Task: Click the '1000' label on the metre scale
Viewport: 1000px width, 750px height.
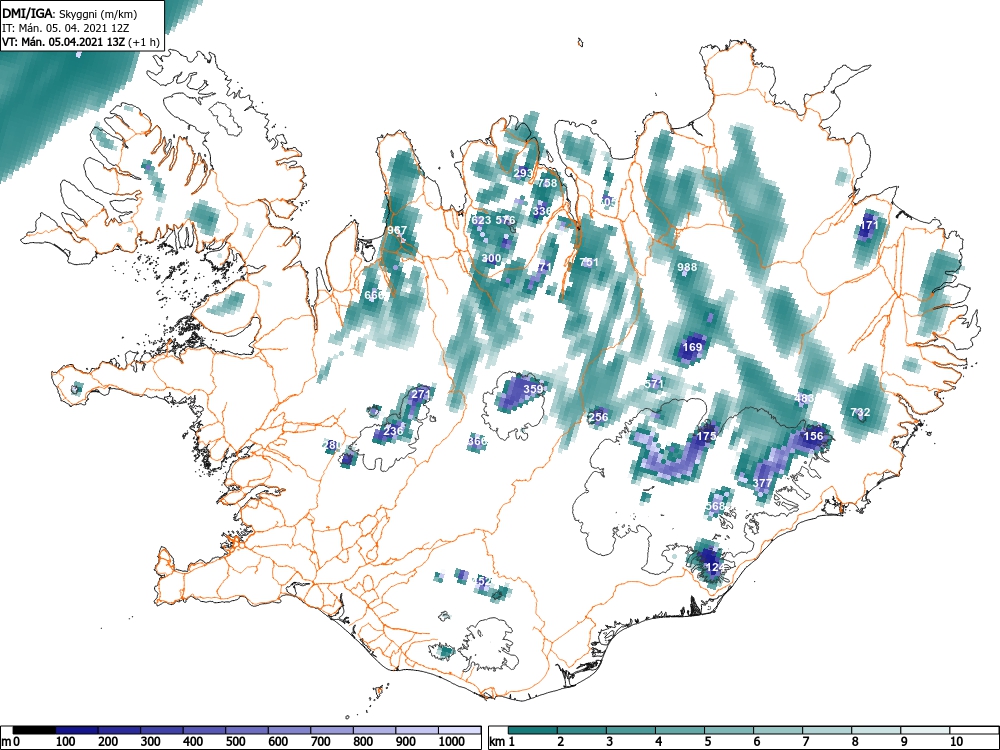Action: coord(451,742)
